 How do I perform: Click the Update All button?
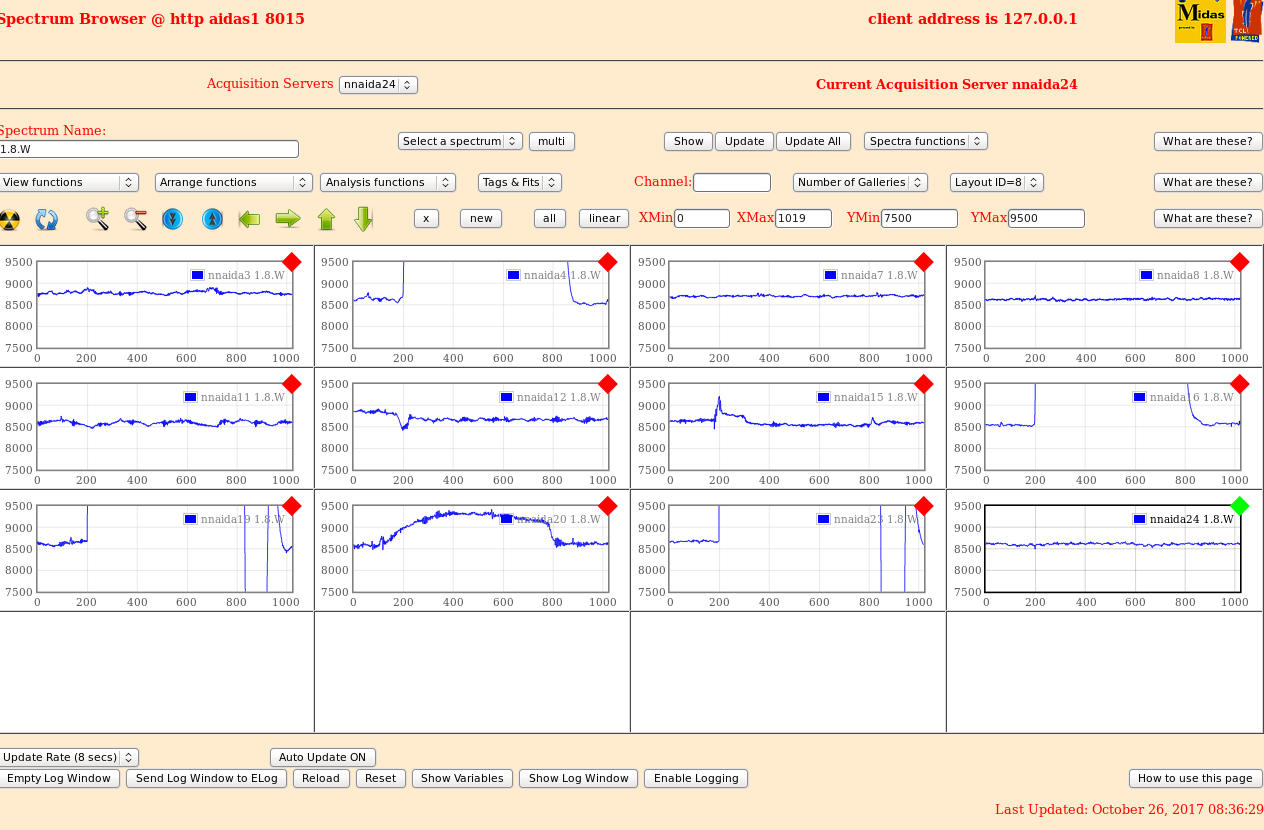[x=812, y=141]
